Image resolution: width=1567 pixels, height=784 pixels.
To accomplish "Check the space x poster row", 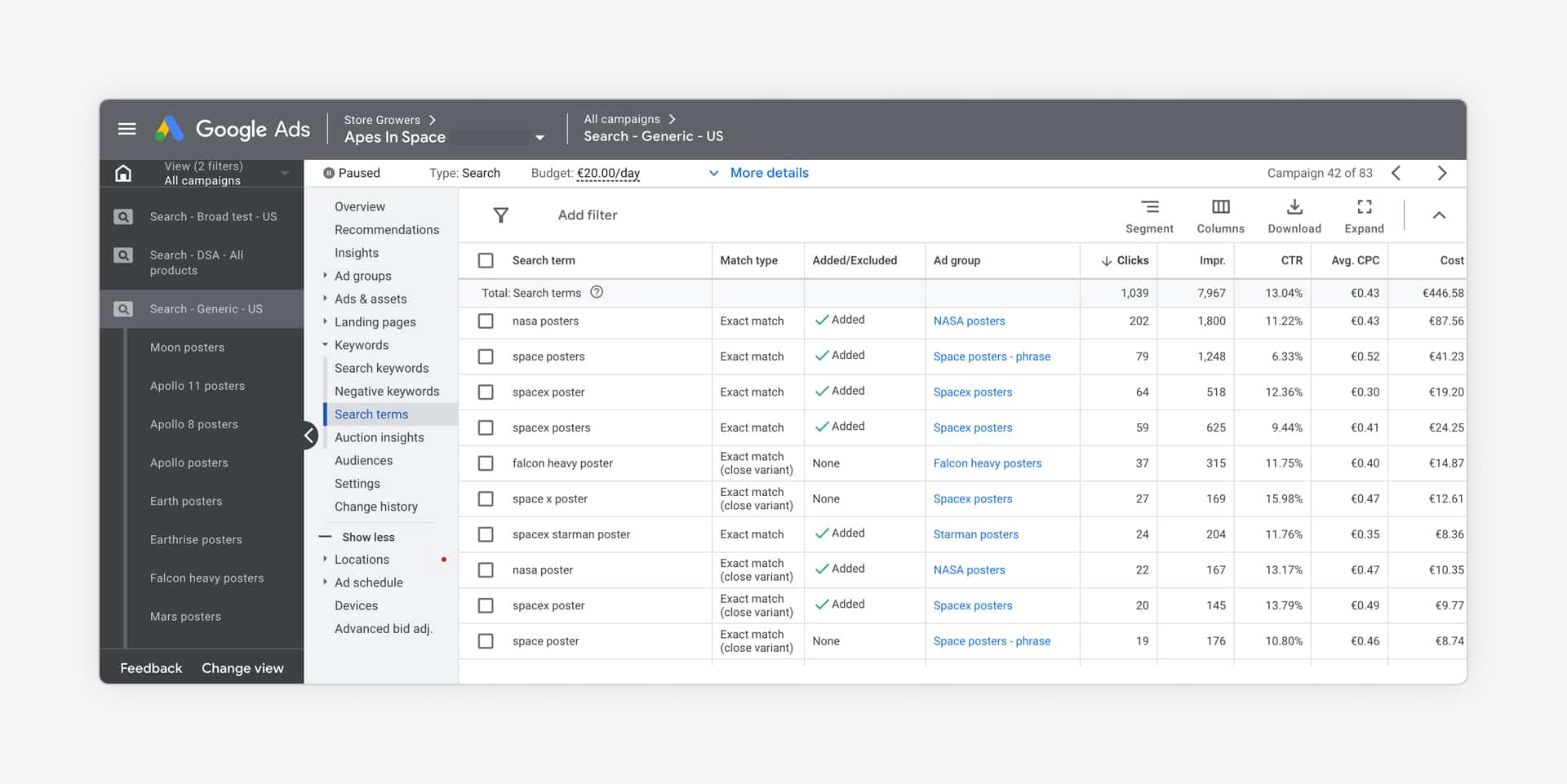I will tap(486, 498).
